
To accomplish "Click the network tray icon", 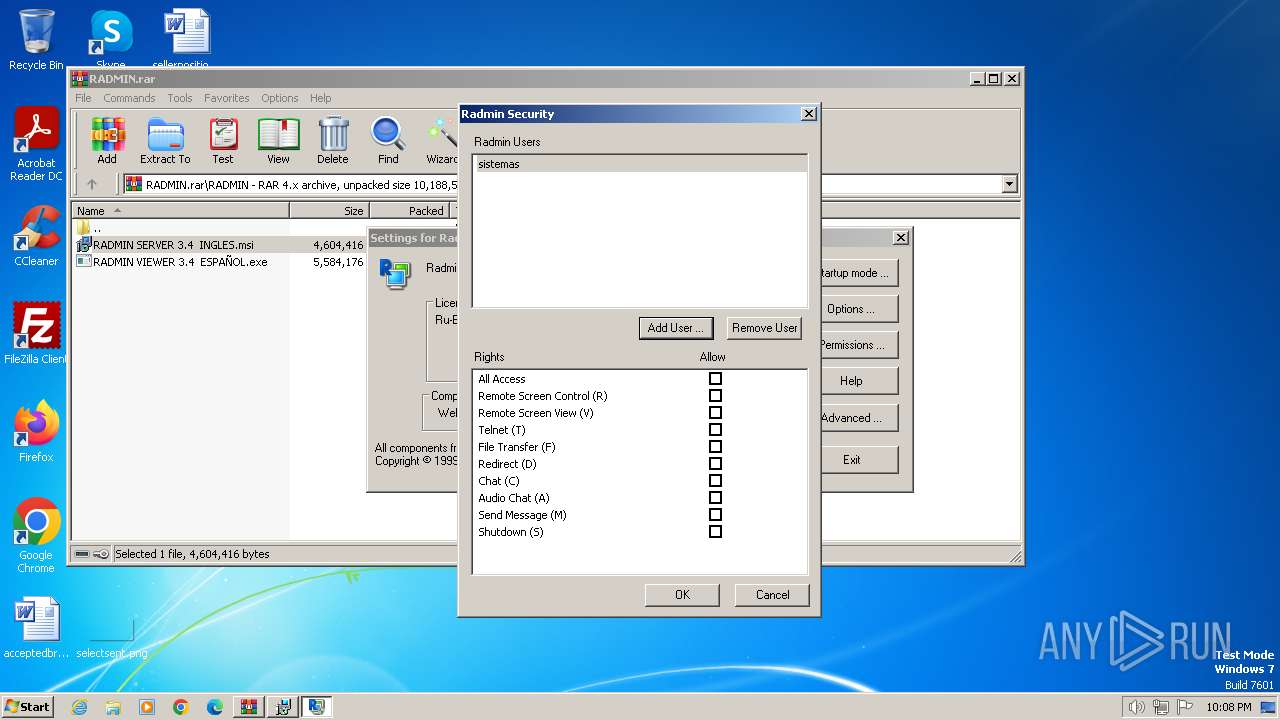I will (x=1161, y=707).
